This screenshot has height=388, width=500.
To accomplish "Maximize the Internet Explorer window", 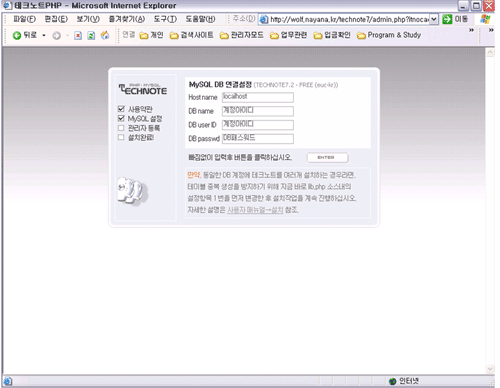I will pos(476,6).
